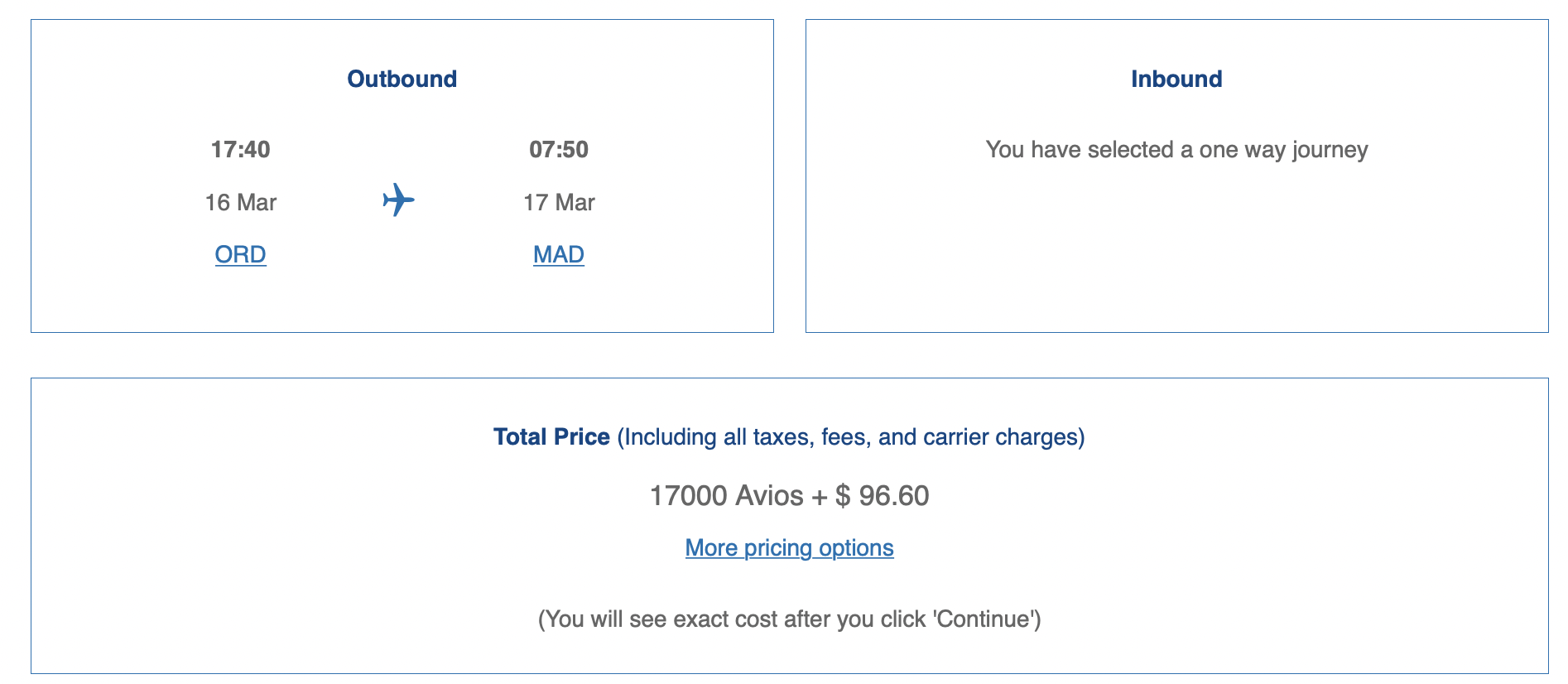The width and height of the screenshot is (1568, 684).
Task: Open the More pricing options link
Action: (x=789, y=548)
